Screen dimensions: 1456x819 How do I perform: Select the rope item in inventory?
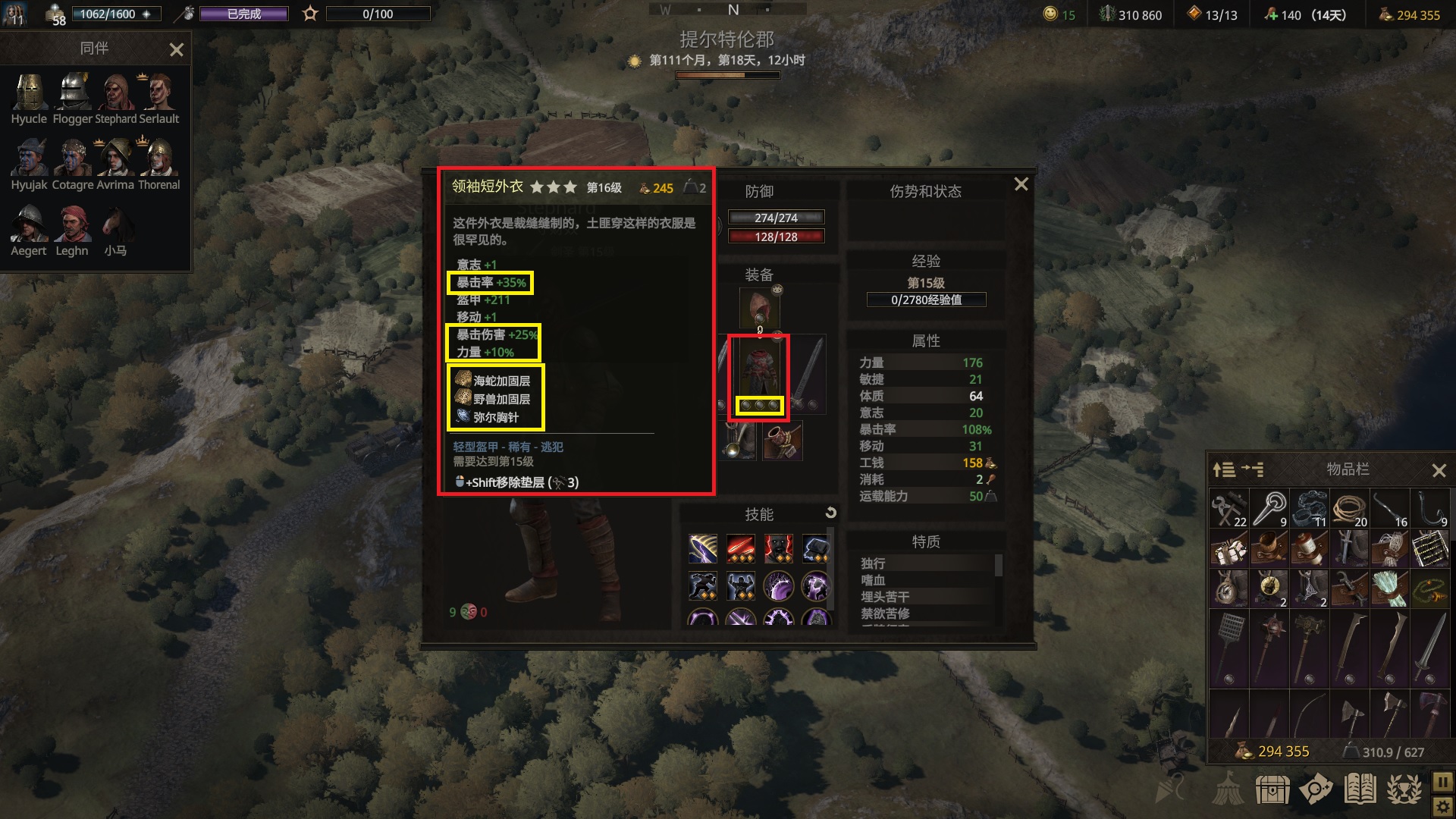(1350, 508)
